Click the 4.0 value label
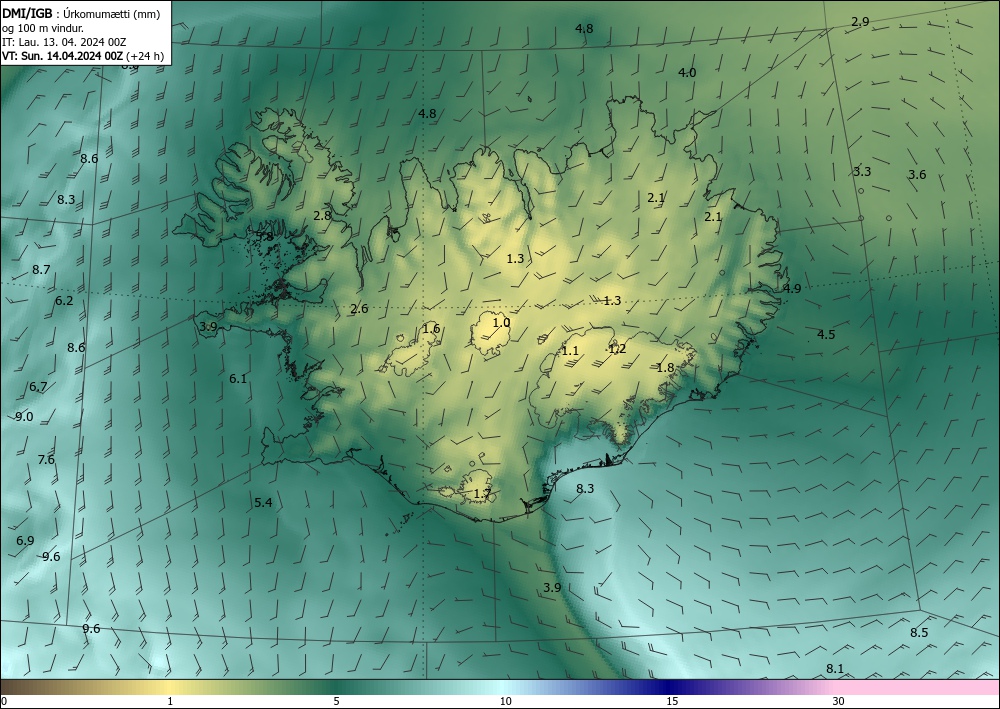The width and height of the screenshot is (1000, 709). [687, 73]
